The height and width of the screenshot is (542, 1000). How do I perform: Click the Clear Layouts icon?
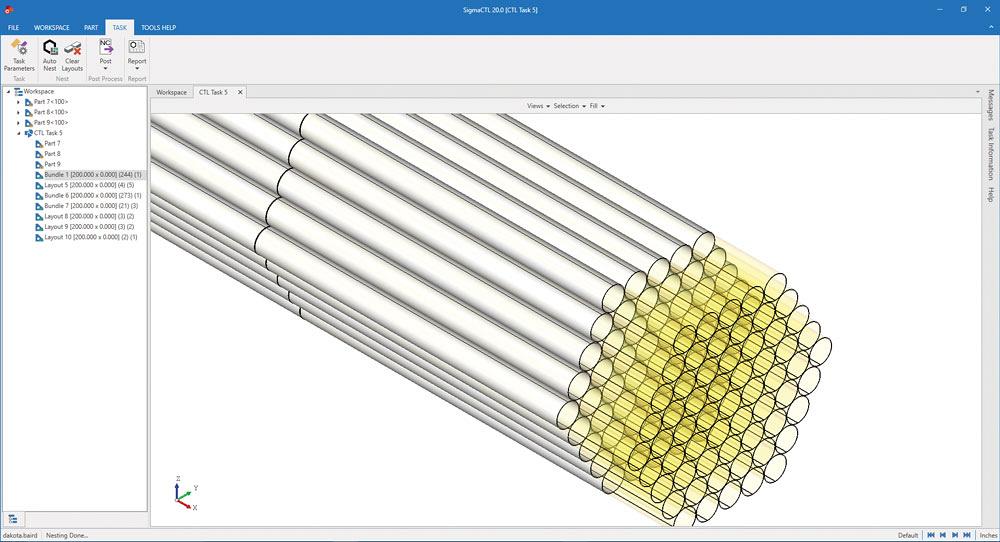point(72,54)
